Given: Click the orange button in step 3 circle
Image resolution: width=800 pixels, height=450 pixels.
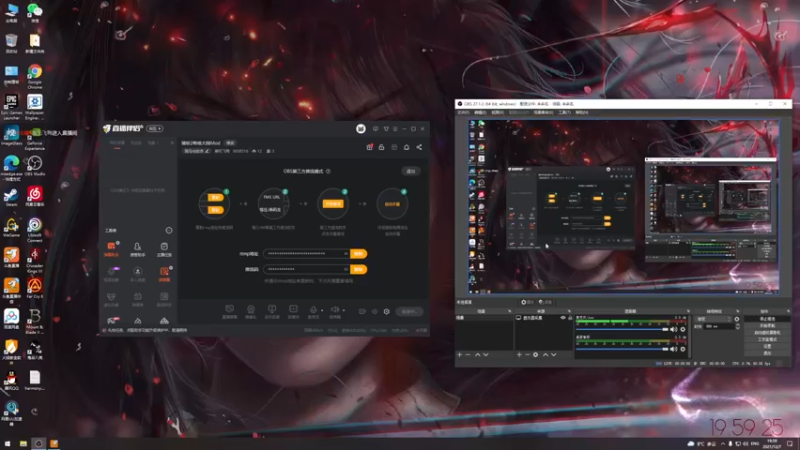Looking at the screenshot, I should 333,204.
